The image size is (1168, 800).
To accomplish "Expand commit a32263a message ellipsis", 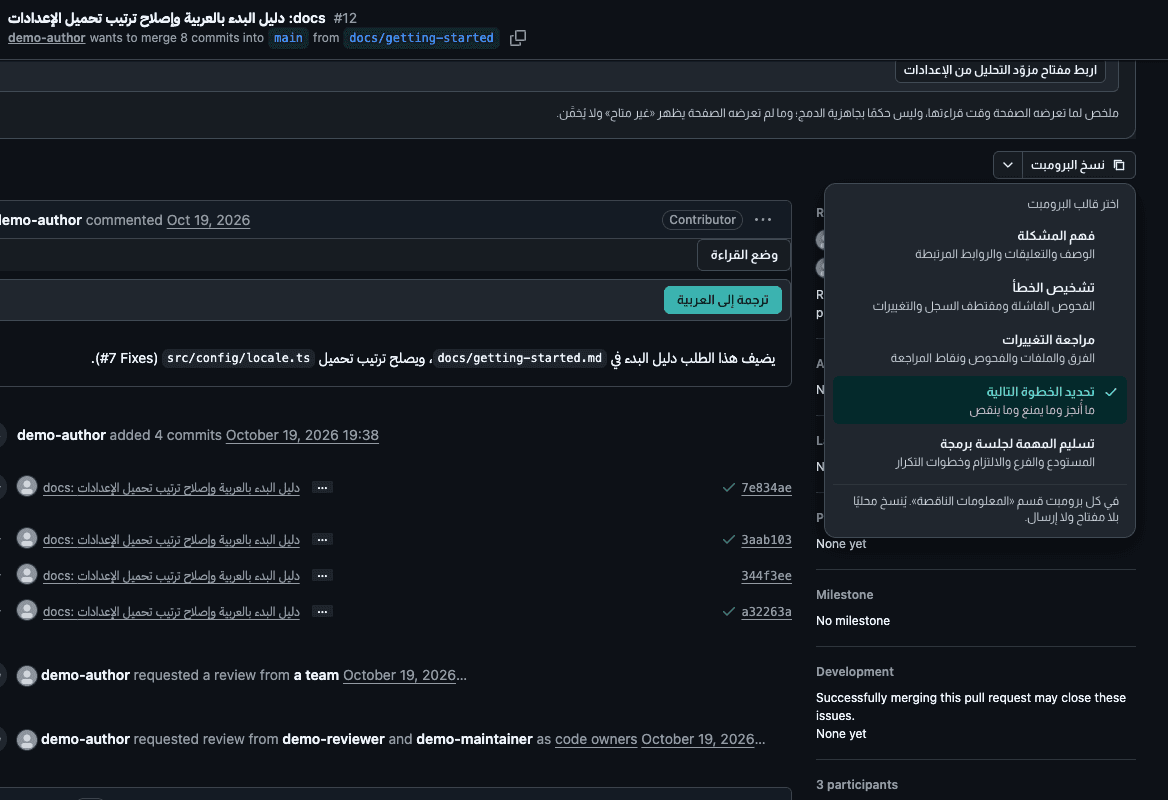I will [322, 612].
